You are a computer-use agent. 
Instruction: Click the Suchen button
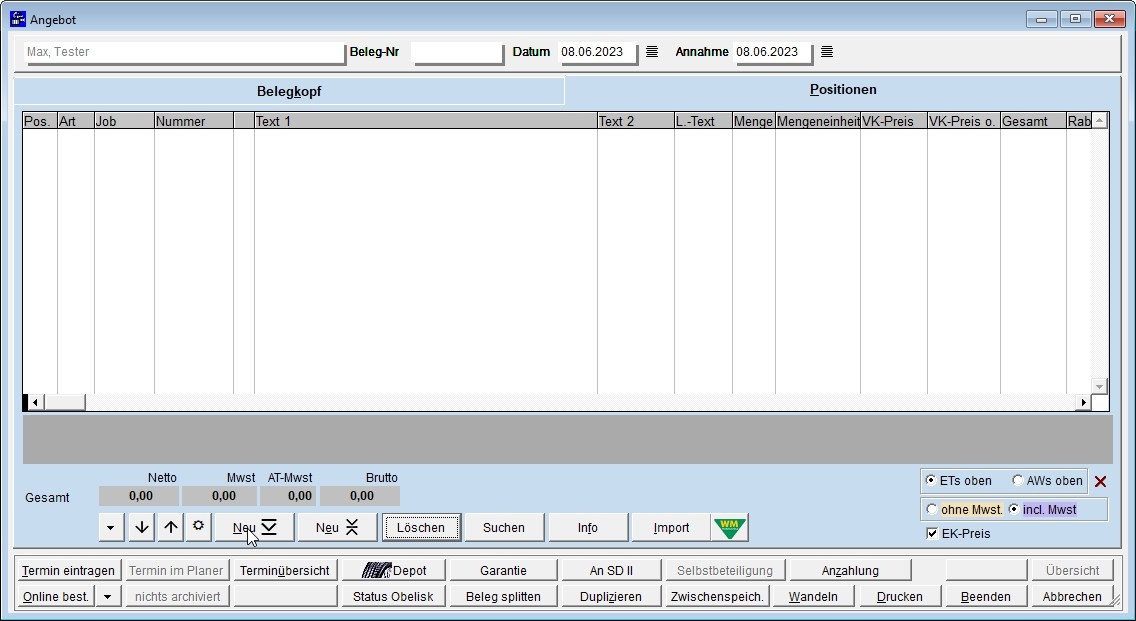click(x=504, y=528)
